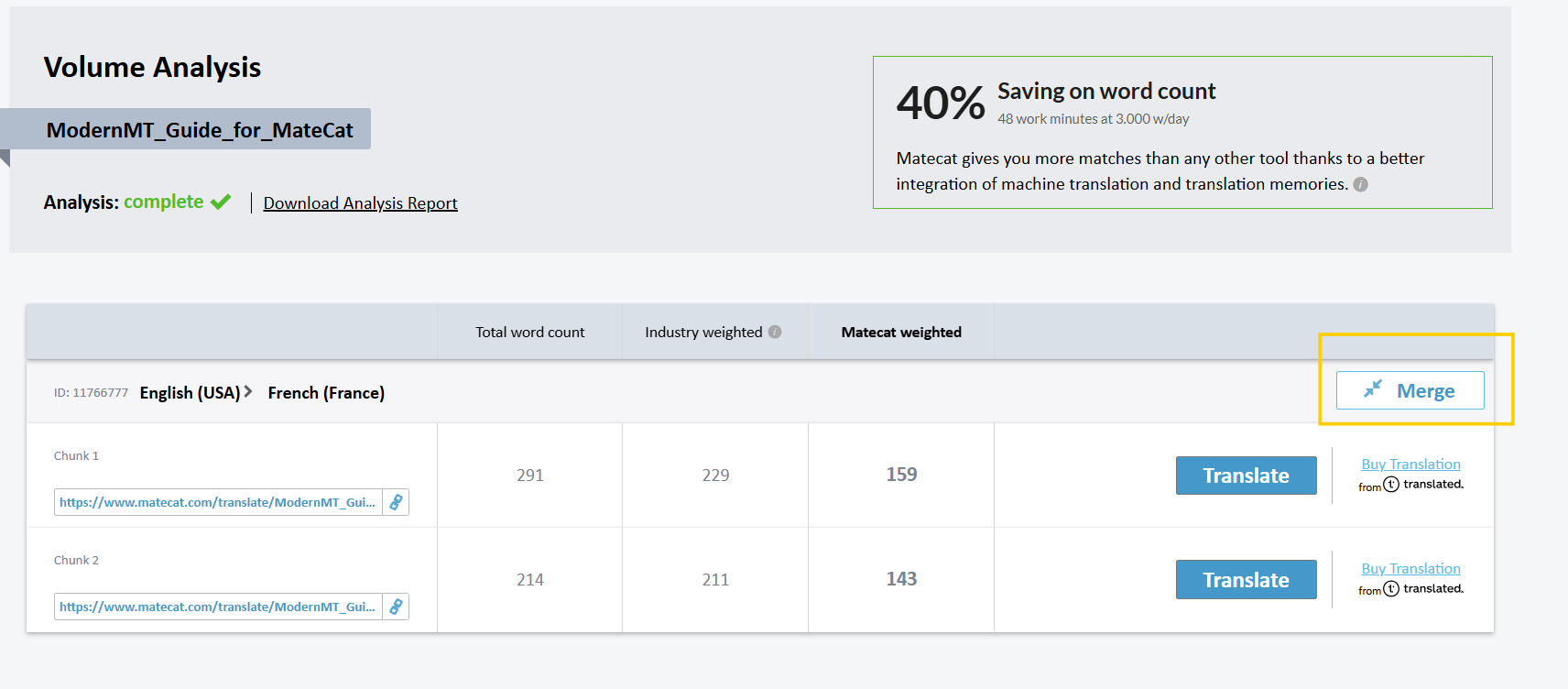
Task: Click the translated. logo in Chunk 1 row
Action: 1423,485
